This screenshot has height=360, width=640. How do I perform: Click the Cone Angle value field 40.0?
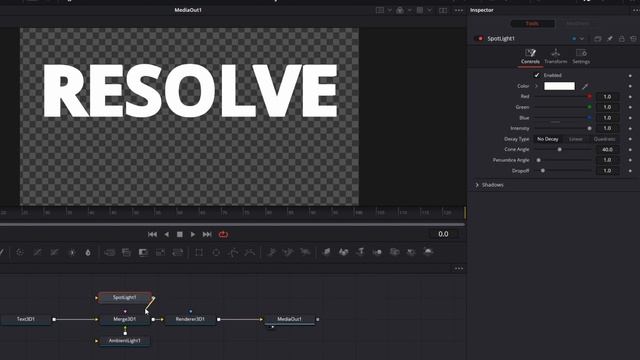click(607, 150)
